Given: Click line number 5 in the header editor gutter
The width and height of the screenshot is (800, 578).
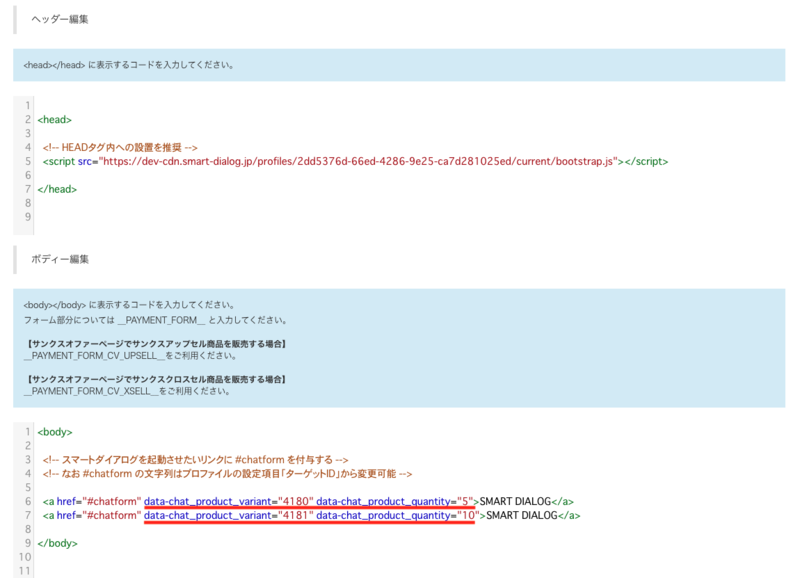Looking at the screenshot, I should point(28,161).
